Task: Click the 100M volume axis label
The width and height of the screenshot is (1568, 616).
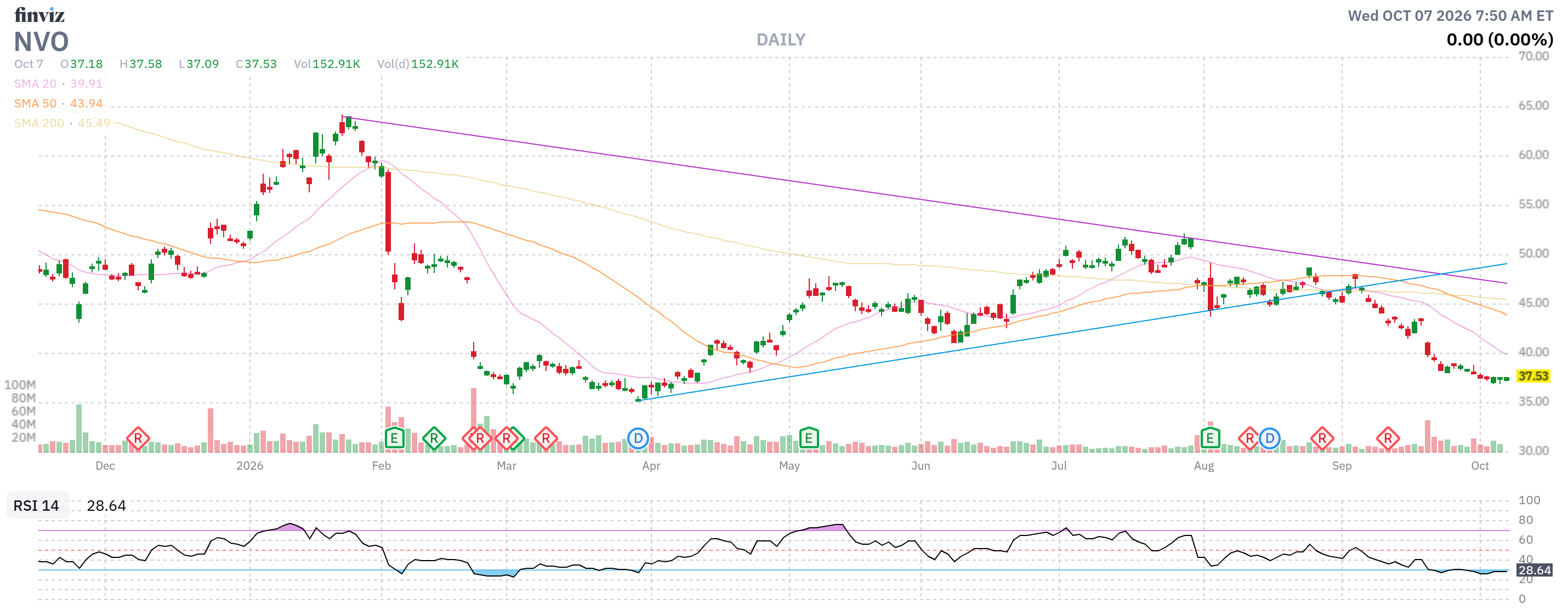Action: point(20,385)
